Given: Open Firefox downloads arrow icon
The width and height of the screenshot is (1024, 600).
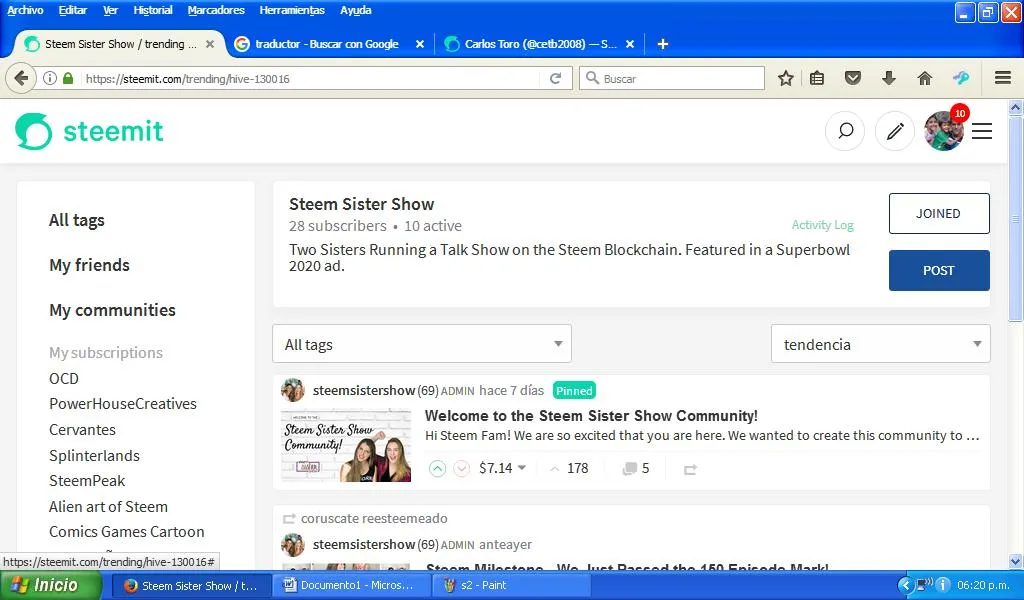Looking at the screenshot, I should [x=888, y=78].
